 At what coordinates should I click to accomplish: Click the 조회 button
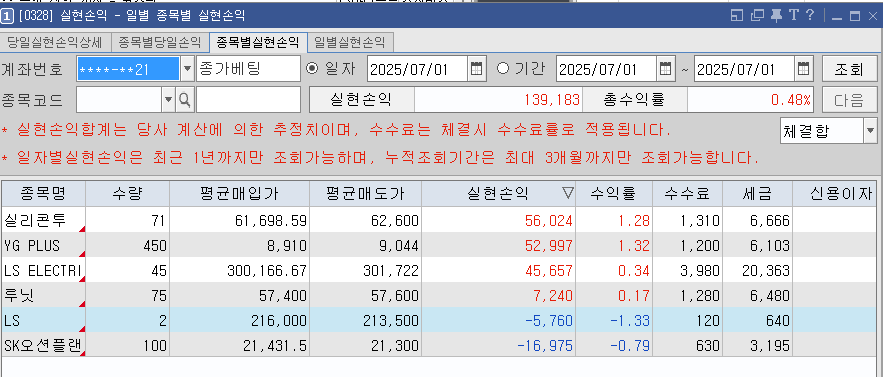850,69
